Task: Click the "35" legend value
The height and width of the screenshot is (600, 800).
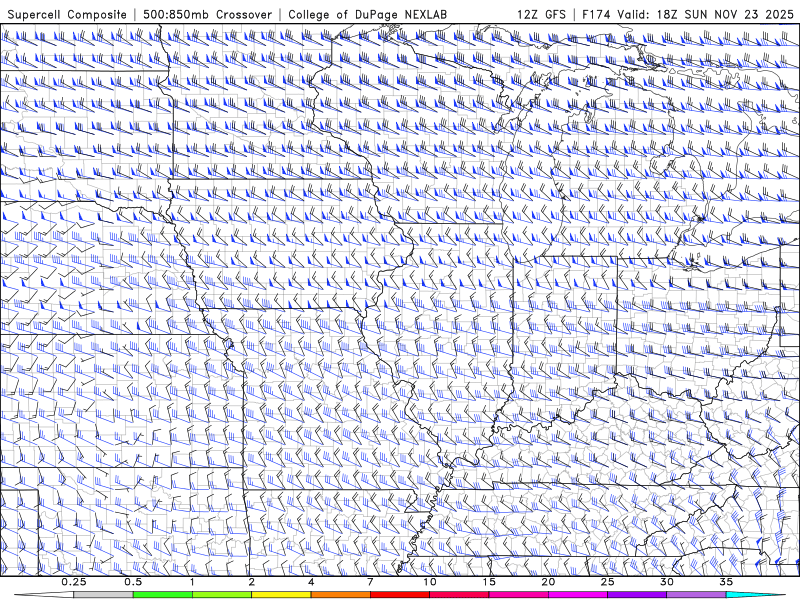Action: 726,582
